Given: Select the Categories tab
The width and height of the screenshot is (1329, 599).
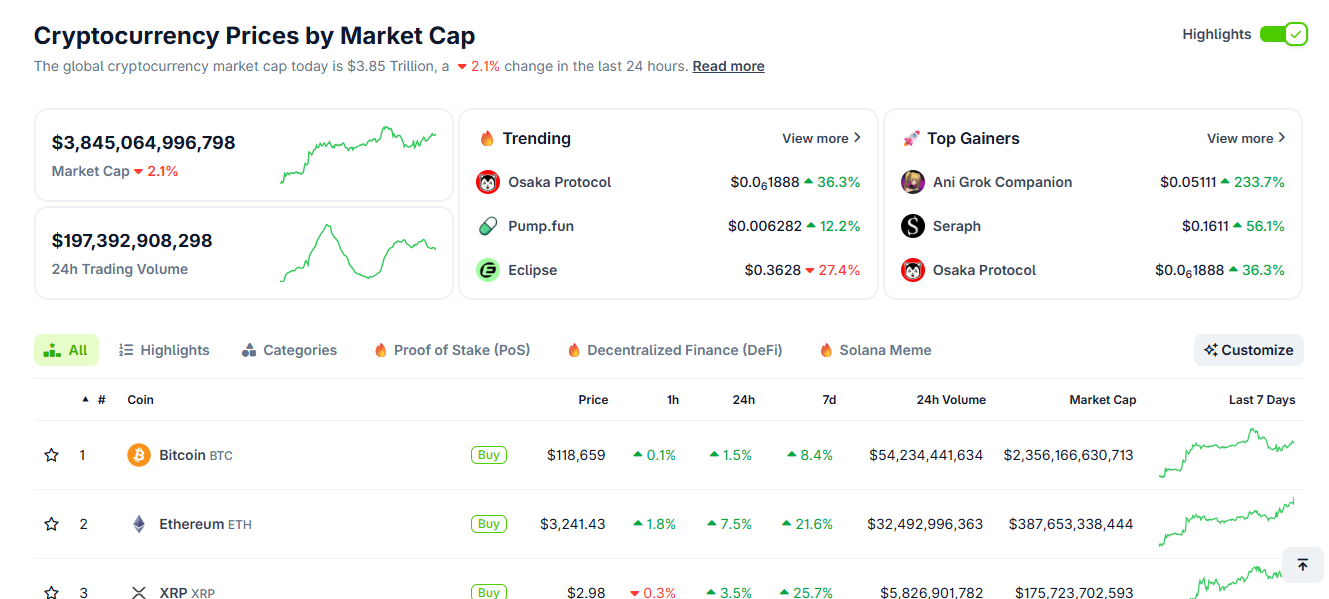Looking at the screenshot, I should coord(290,350).
